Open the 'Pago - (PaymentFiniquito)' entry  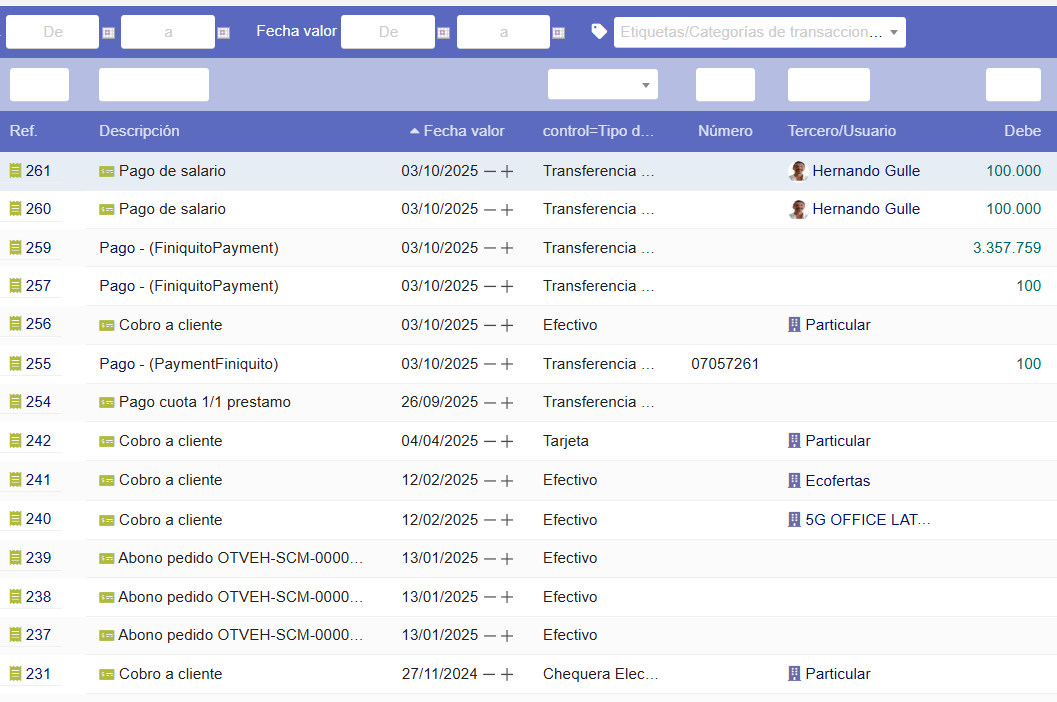pos(189,364)
